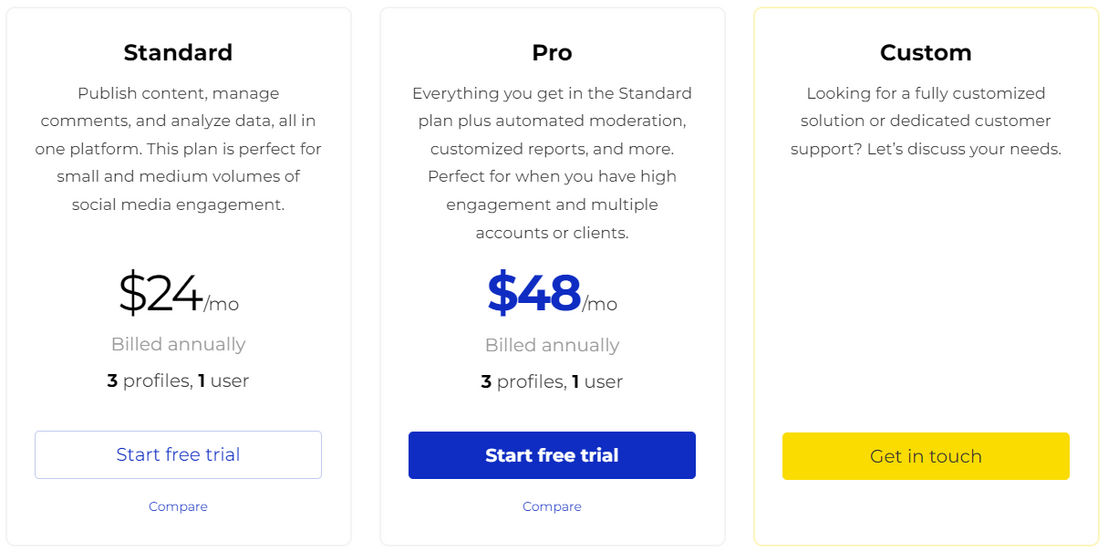Start free trial for Standard plan

pos(178,454)
